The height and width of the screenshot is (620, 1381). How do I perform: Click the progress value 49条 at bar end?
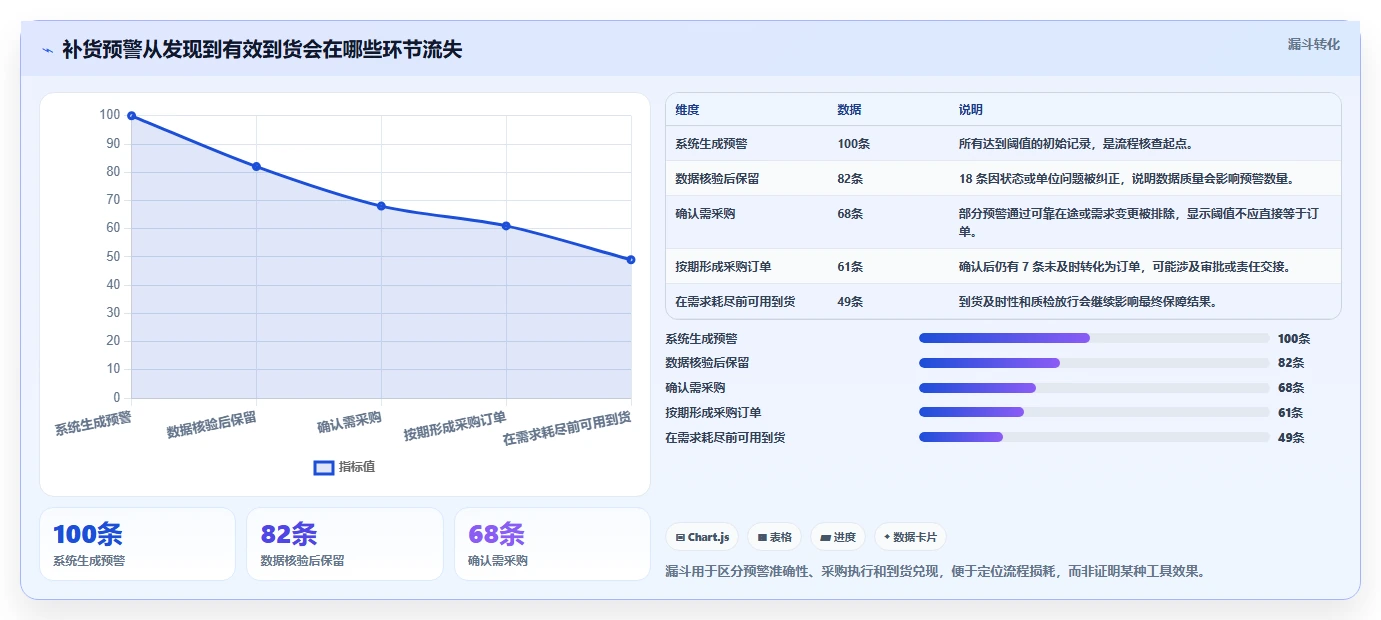1291,437
